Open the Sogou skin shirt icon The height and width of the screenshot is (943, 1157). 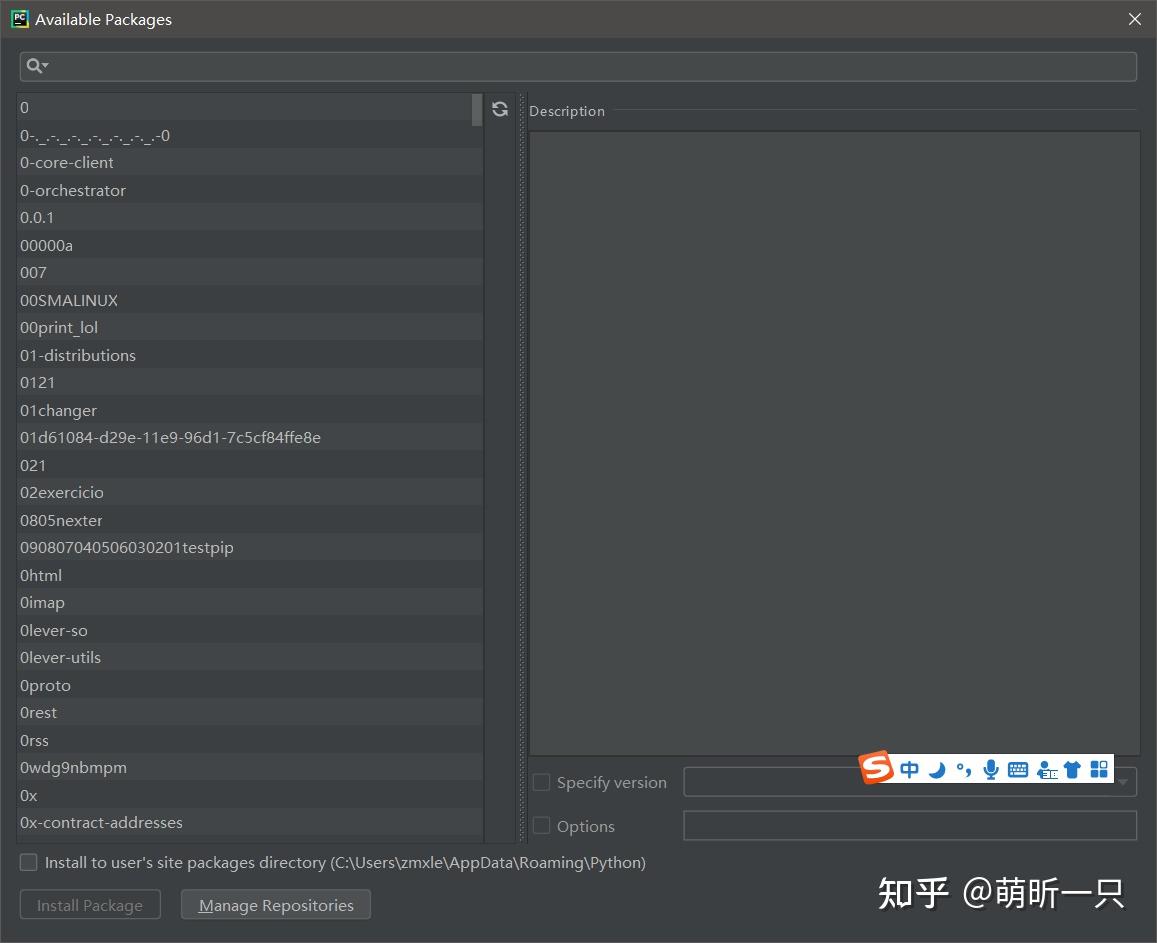[1072, 770]
